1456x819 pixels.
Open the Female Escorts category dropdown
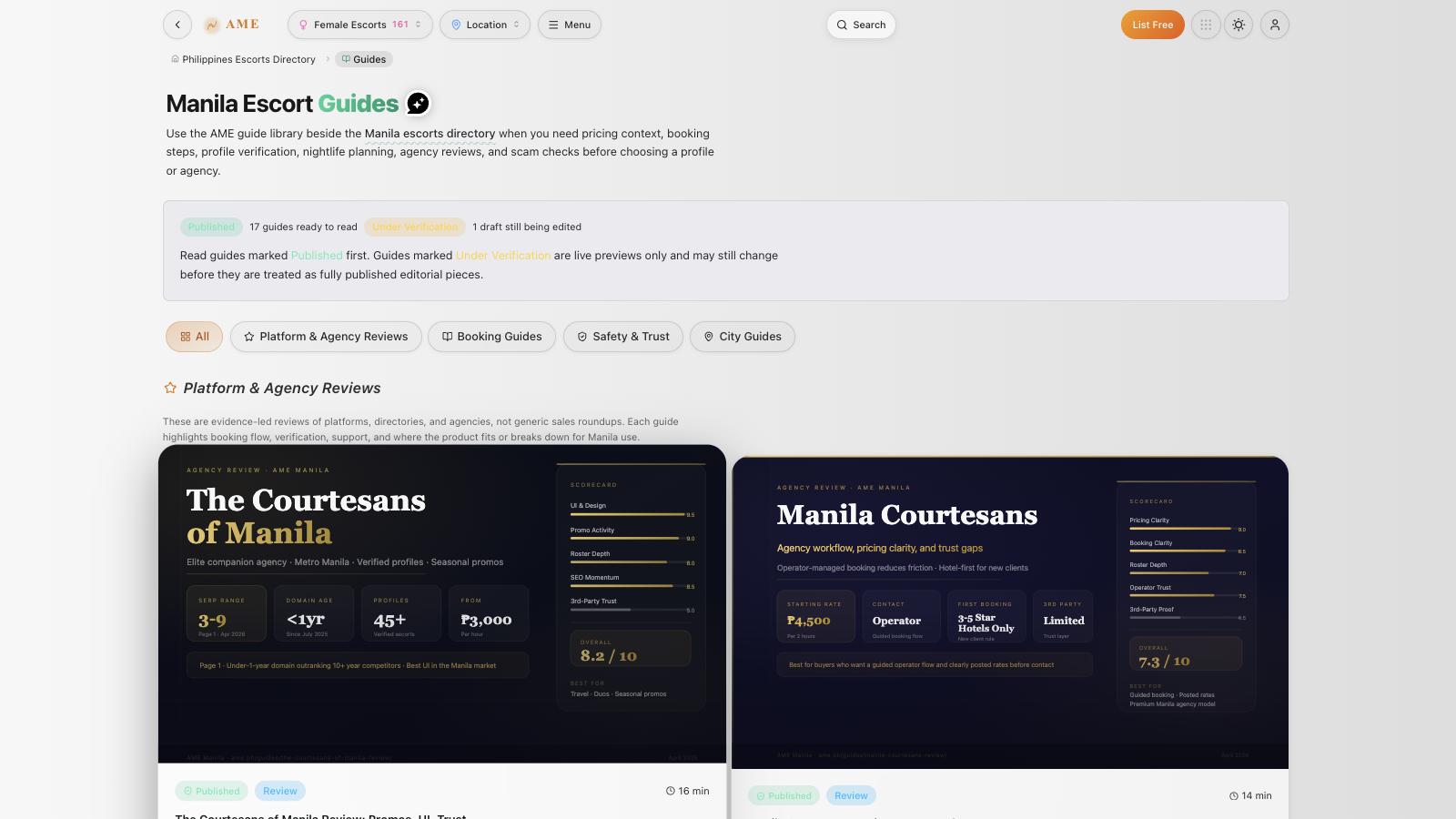(360, 25)
